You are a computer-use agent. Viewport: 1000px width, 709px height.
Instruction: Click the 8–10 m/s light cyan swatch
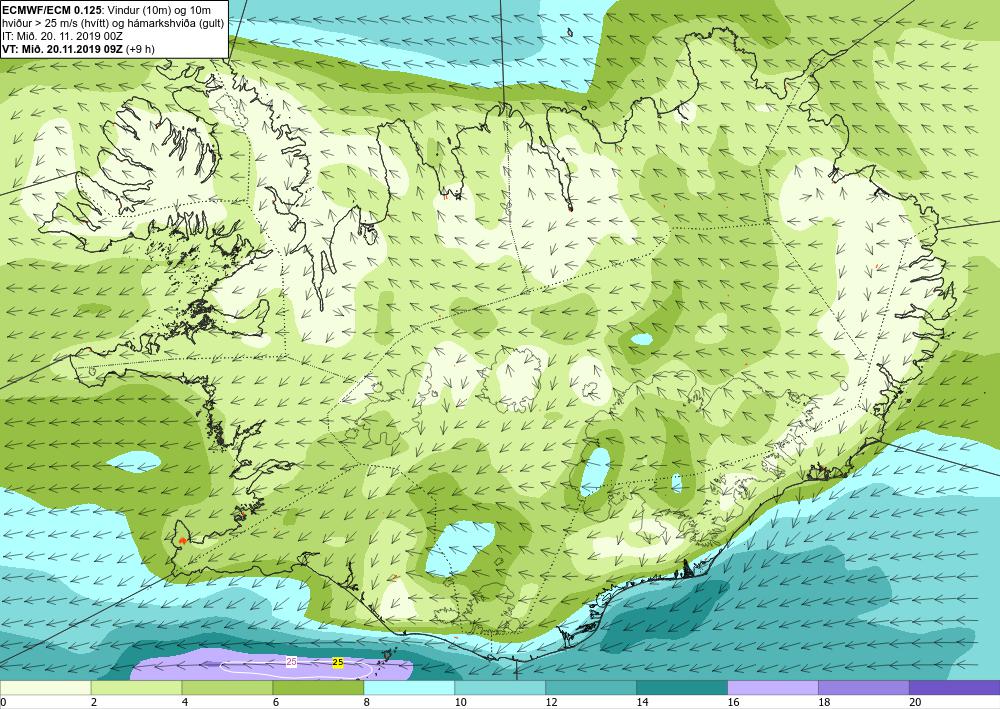(x=409, y=688)
